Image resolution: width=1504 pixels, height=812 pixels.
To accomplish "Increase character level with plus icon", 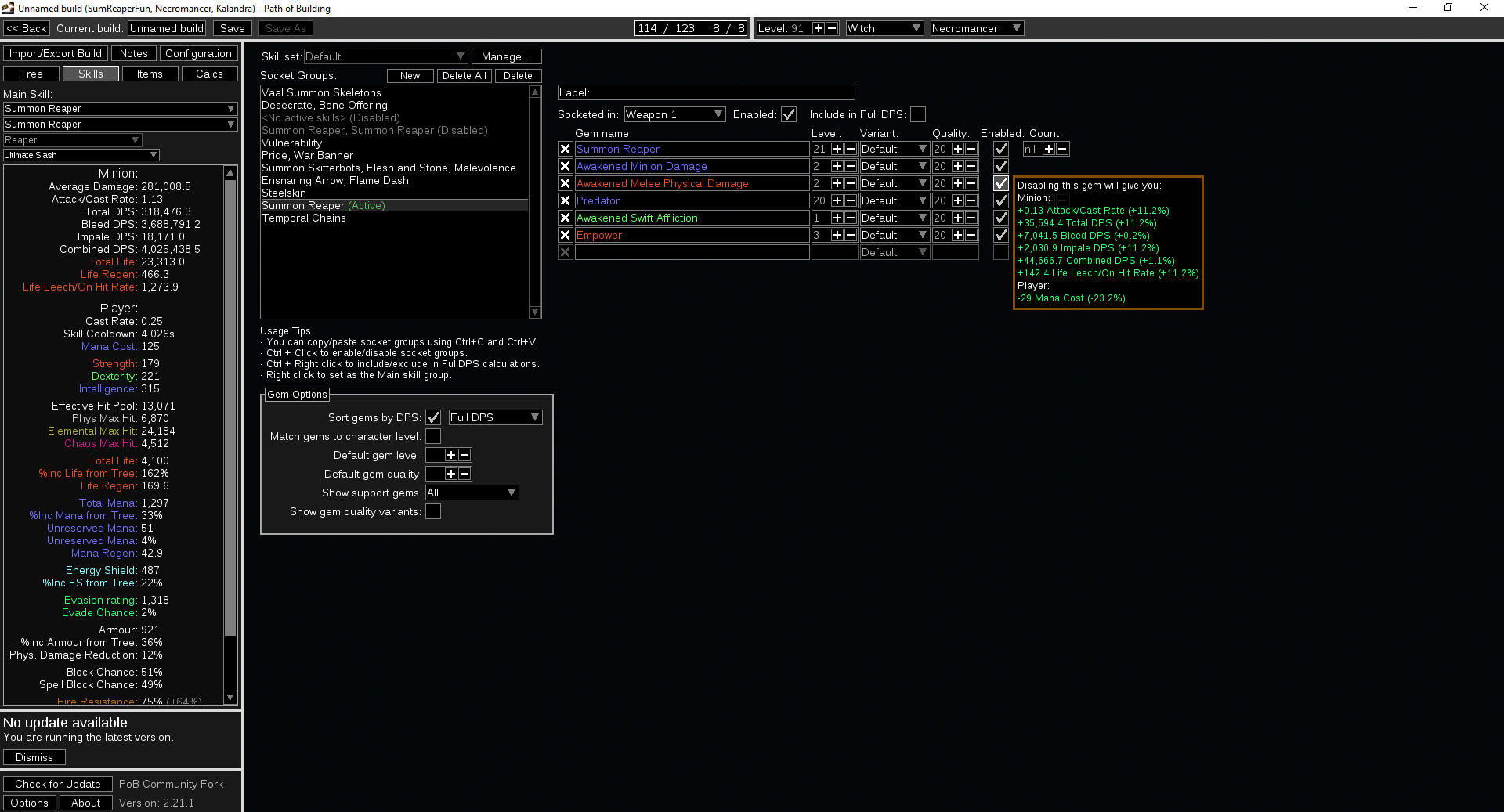I will click(819, 28).
